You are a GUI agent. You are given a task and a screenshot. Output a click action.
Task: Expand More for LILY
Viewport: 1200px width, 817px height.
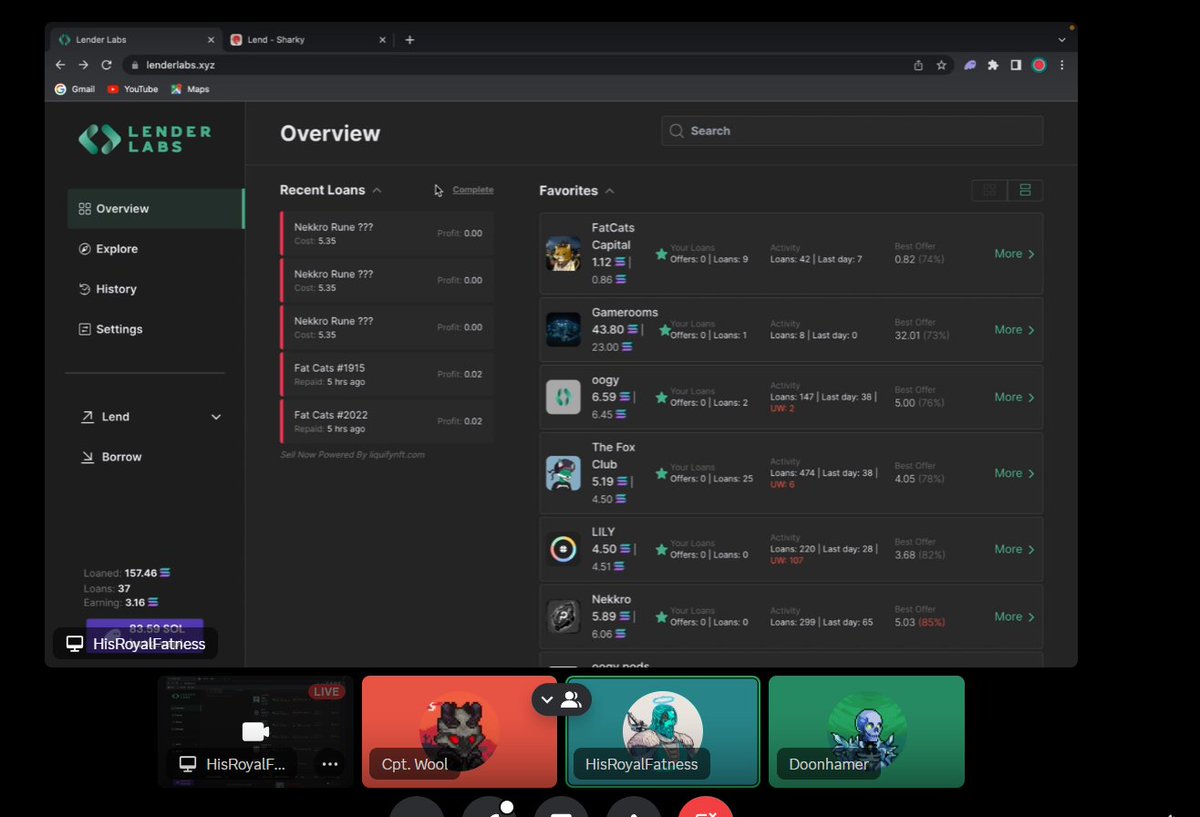(x=1014, y=549)
